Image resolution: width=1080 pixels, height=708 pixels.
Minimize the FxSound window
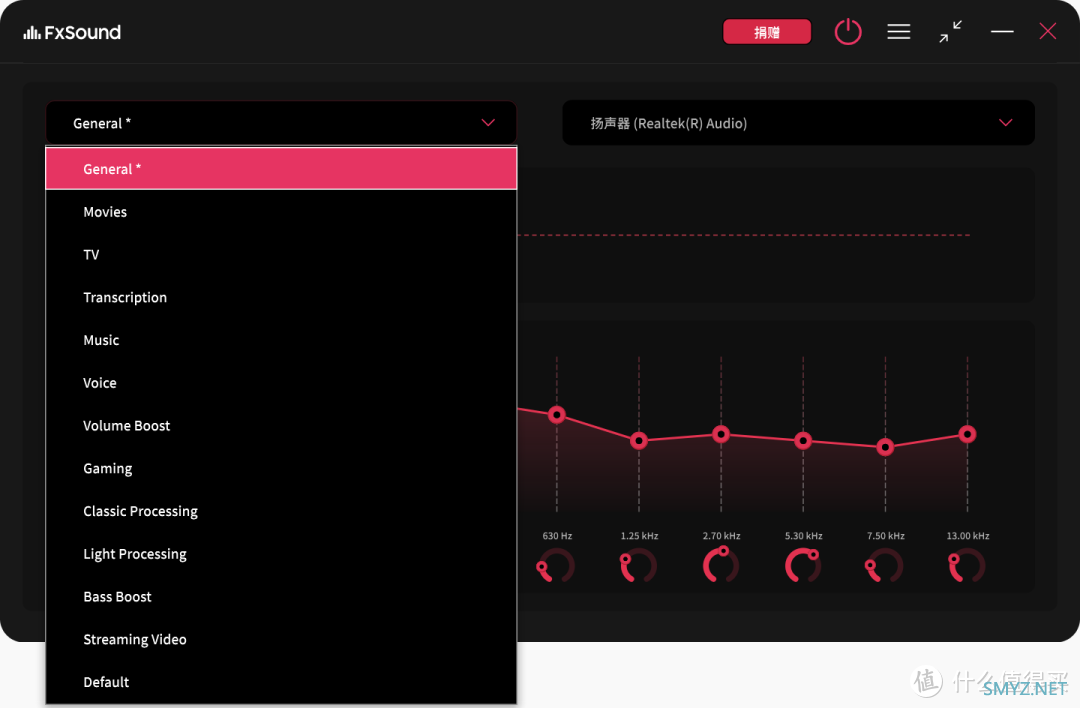click(x=1002, y=32)
